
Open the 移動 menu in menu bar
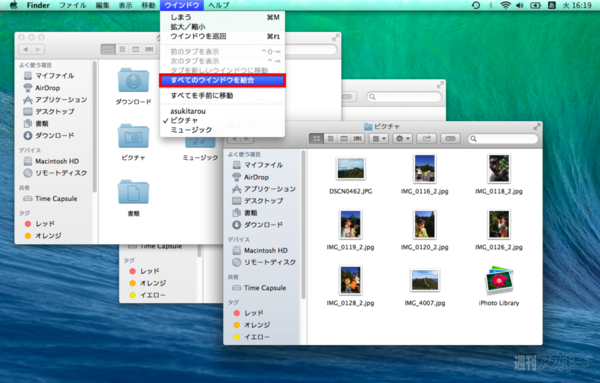[148, 5]
